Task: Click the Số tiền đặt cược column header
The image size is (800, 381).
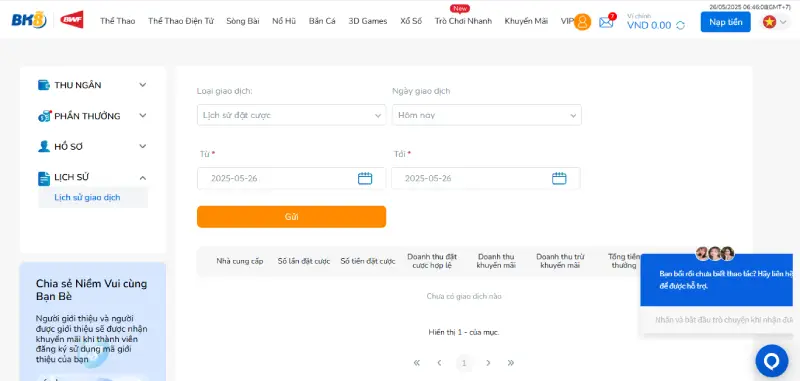Action: coord(368,261)
